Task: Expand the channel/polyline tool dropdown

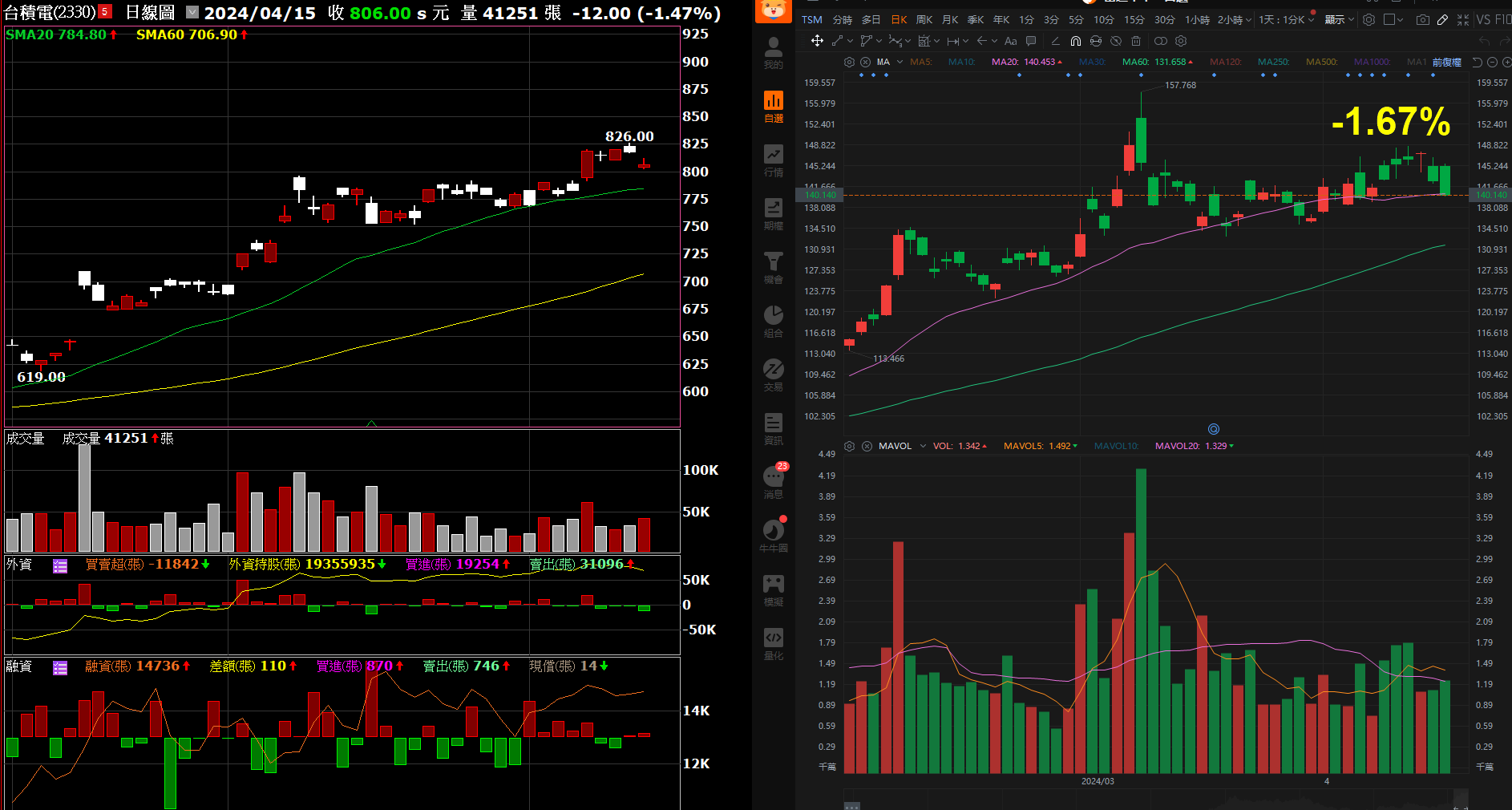Action: click(879, 41)
